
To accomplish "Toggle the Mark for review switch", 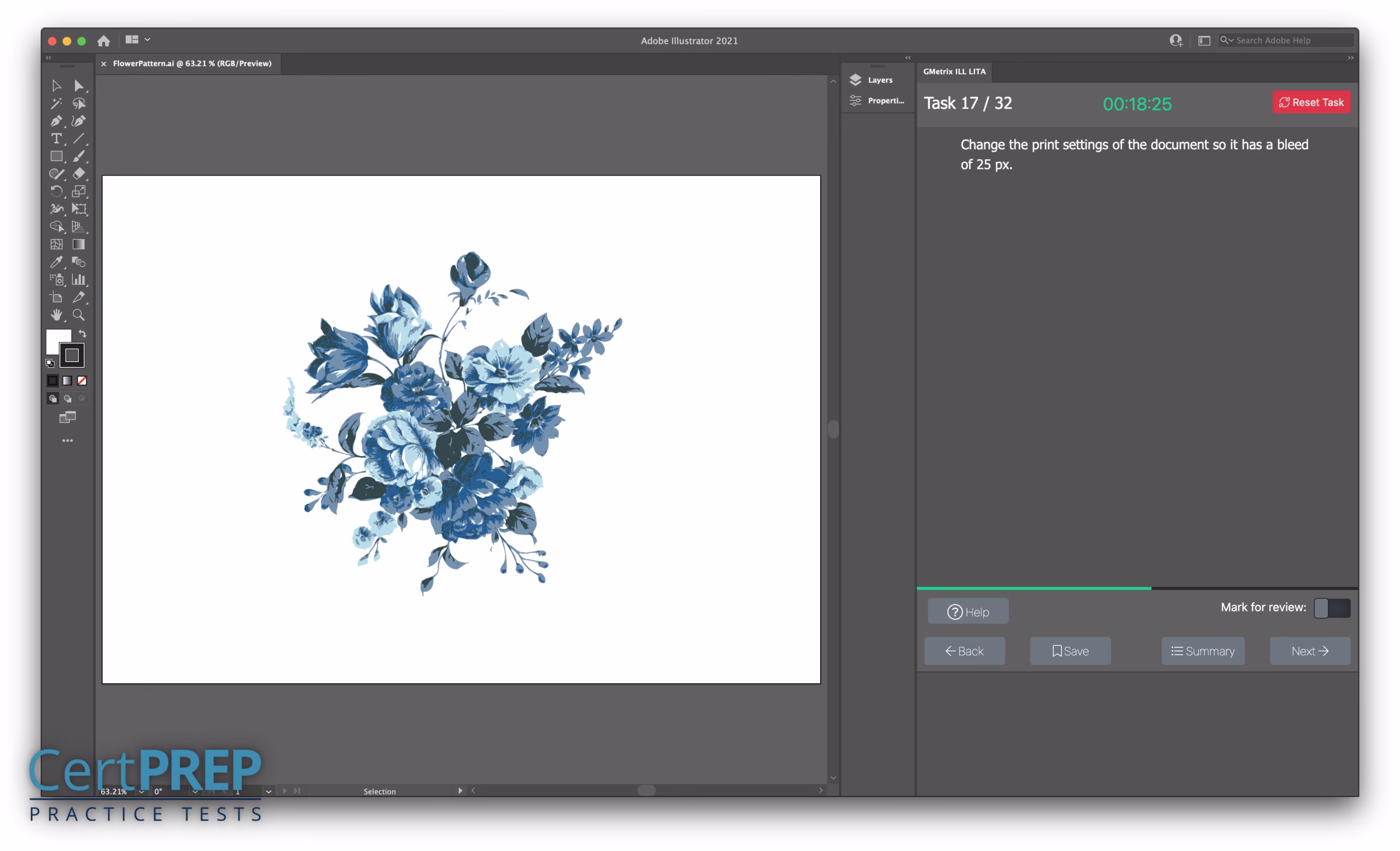I will point(1331,608).
